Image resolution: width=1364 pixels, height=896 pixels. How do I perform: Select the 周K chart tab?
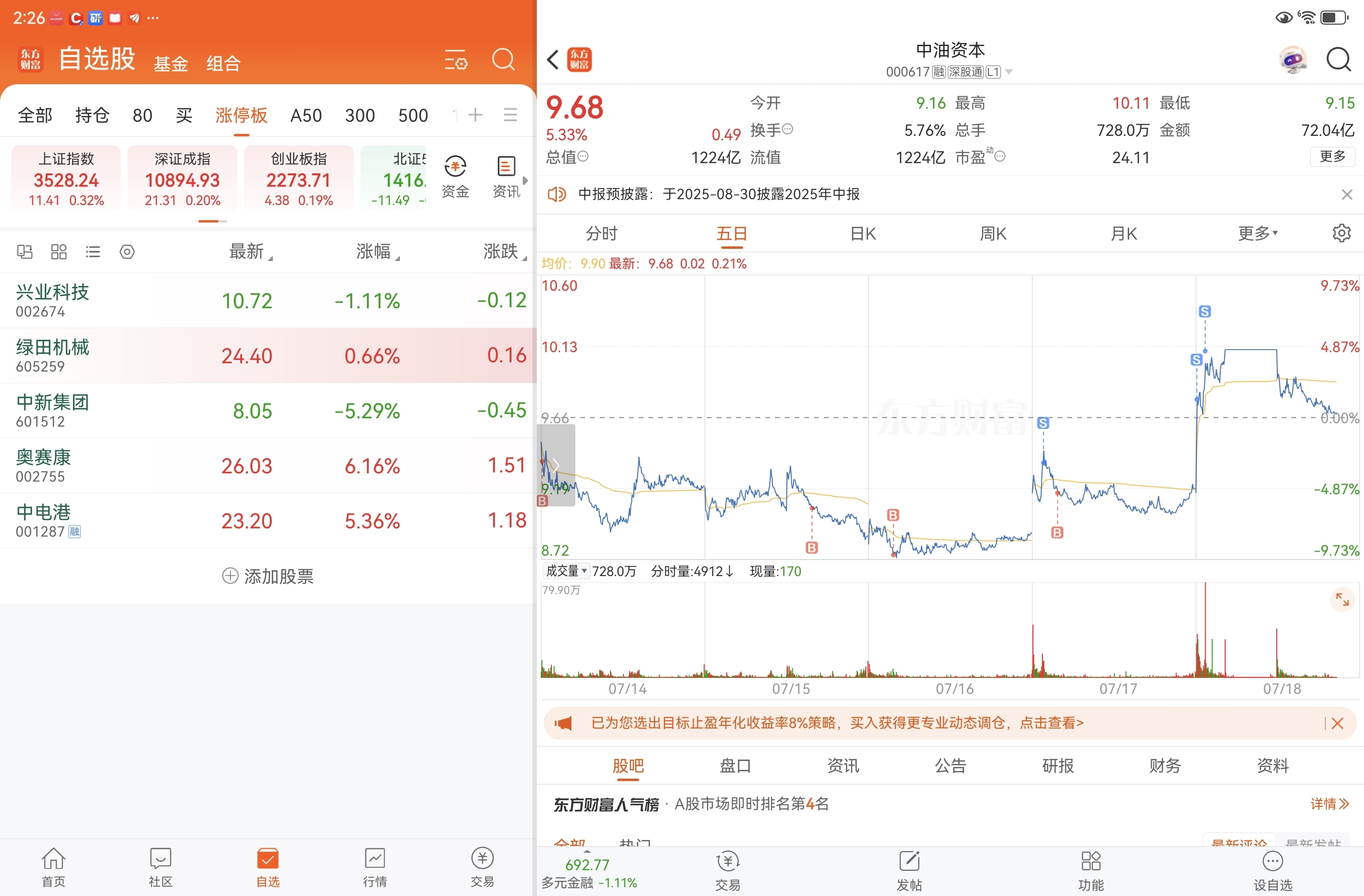point(993,233)
